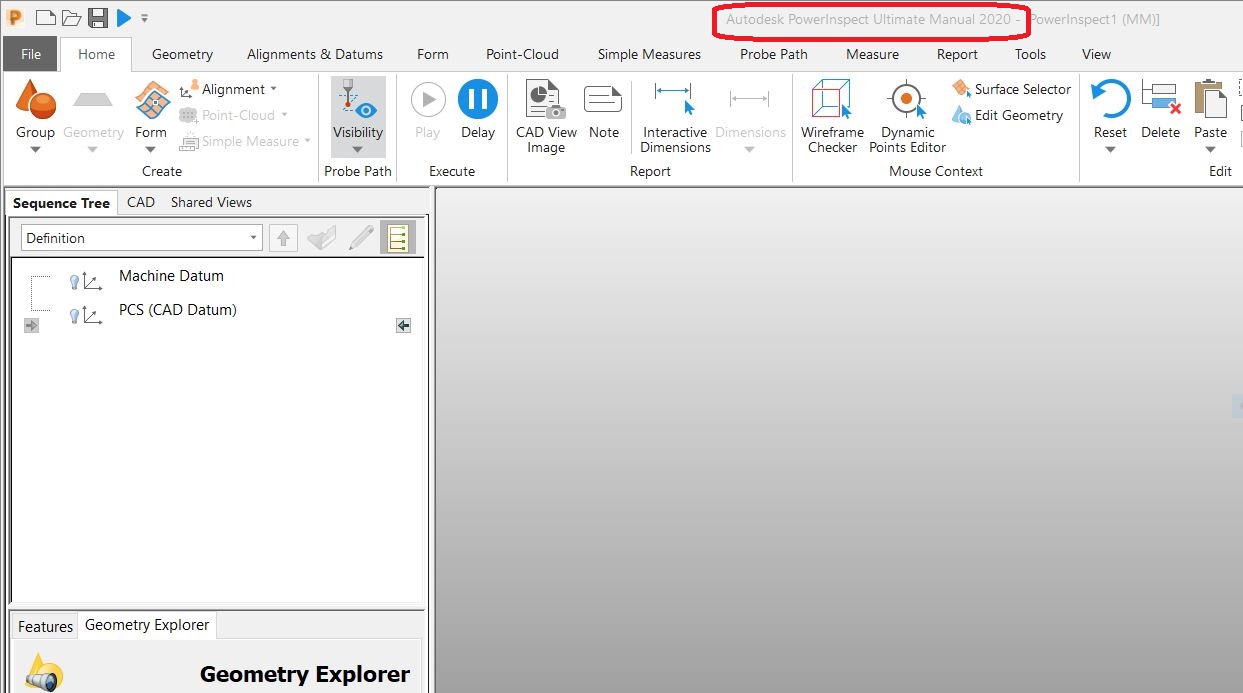This screenshot has width=1243, height=693.
Task: Expand the Alignment dropdown arrow
Action: pyautogui.click(x=274, y=89)
